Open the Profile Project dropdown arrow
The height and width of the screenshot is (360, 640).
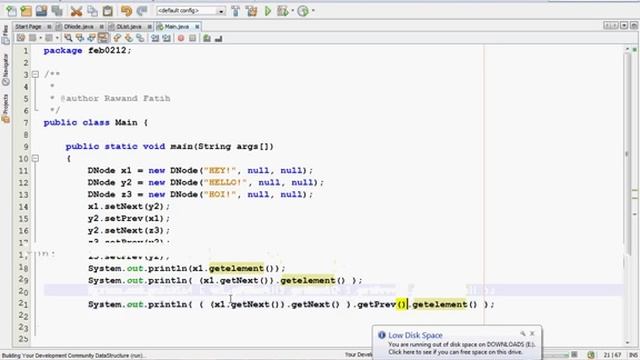pyautogui.click(x=313, y=11)
